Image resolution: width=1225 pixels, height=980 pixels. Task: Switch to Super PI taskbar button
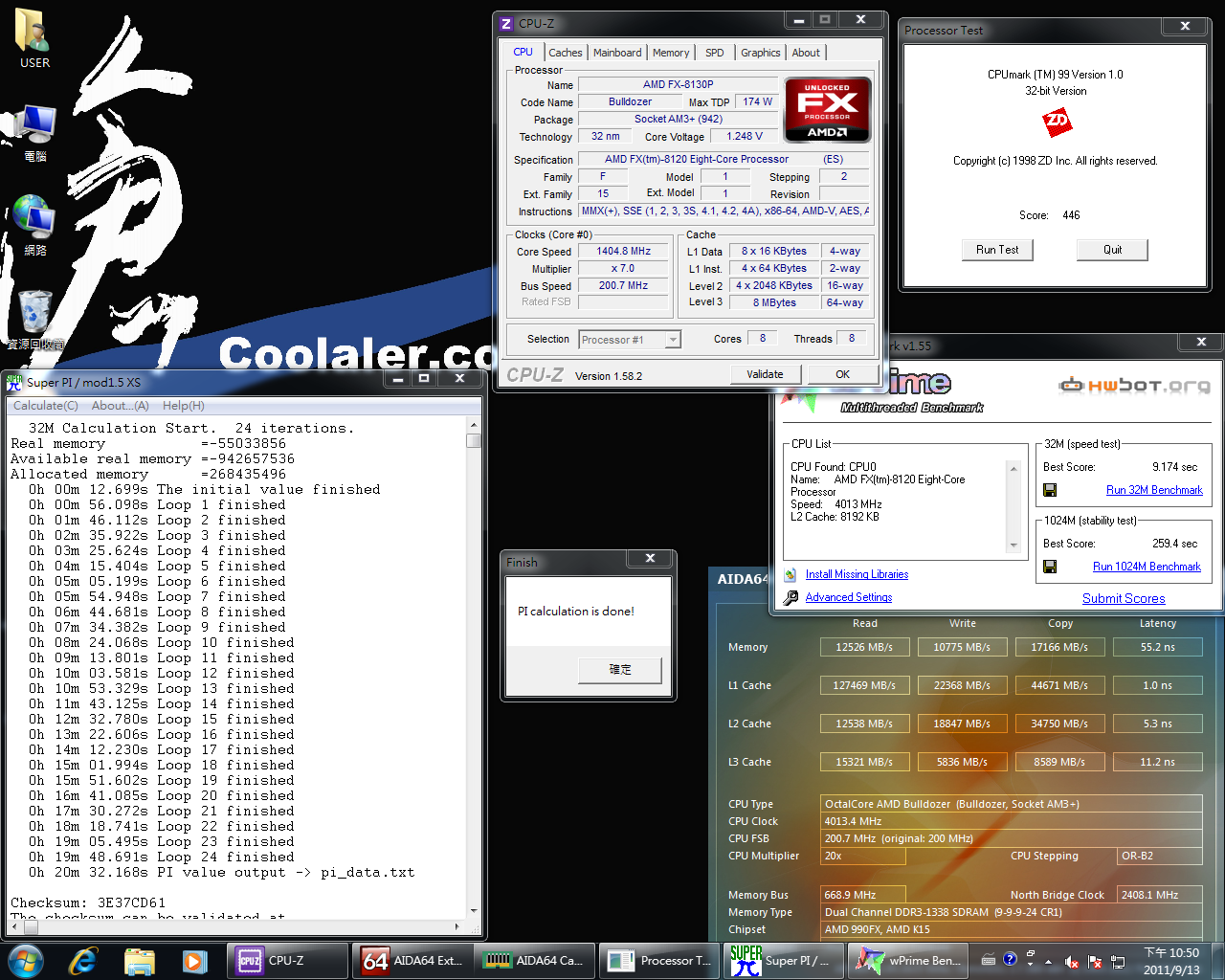[784, 960]
